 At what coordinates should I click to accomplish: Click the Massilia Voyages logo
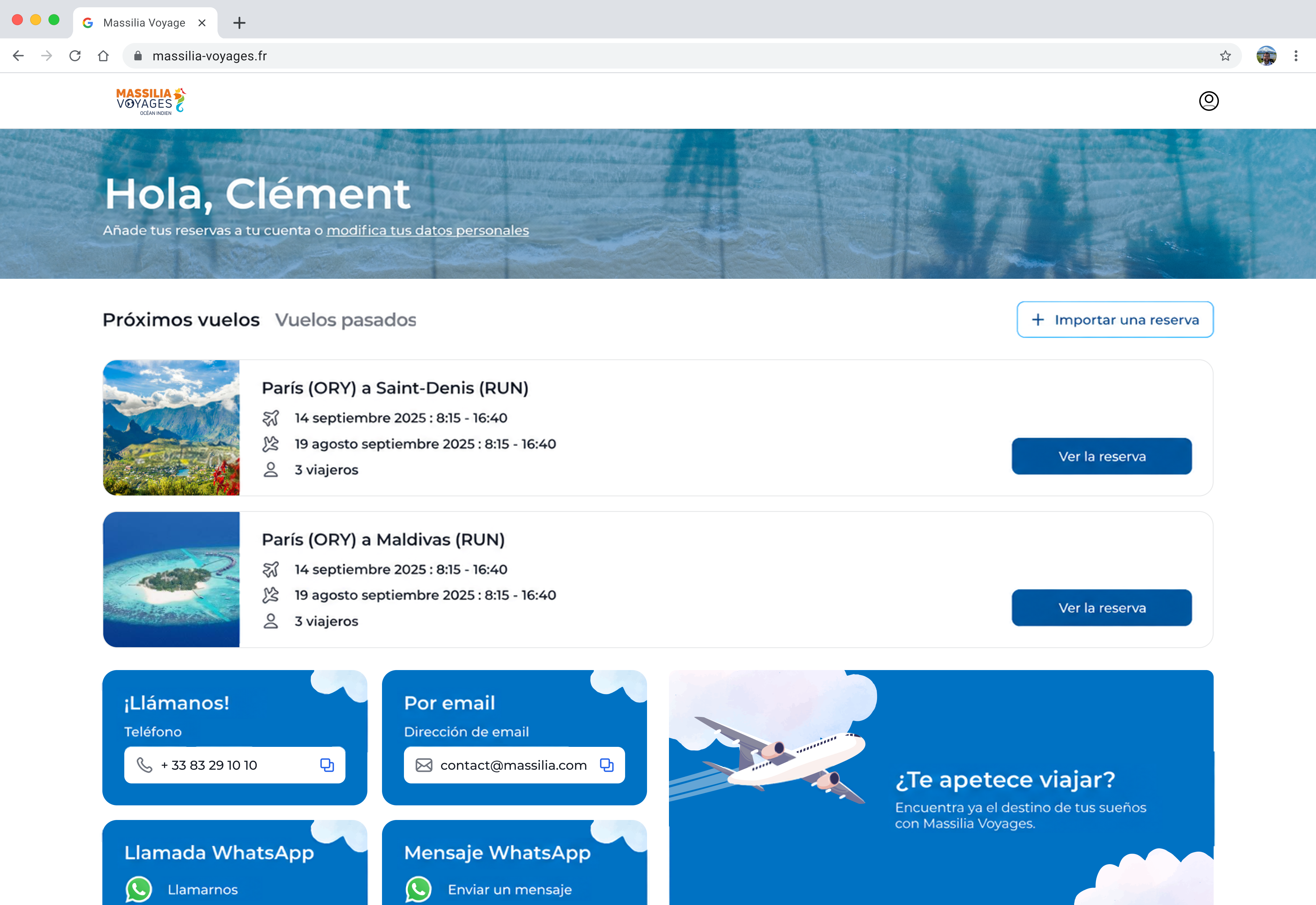coord(151,101)
